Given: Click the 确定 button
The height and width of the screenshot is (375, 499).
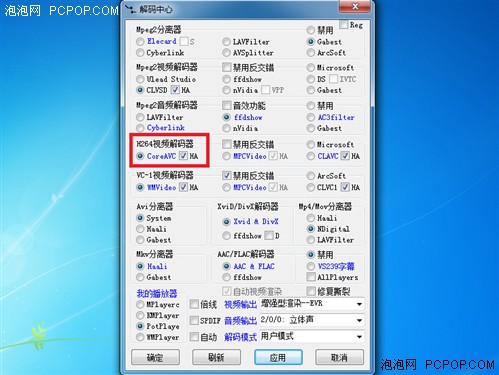Looking at the screenshot, I should [x=155, y=357].
